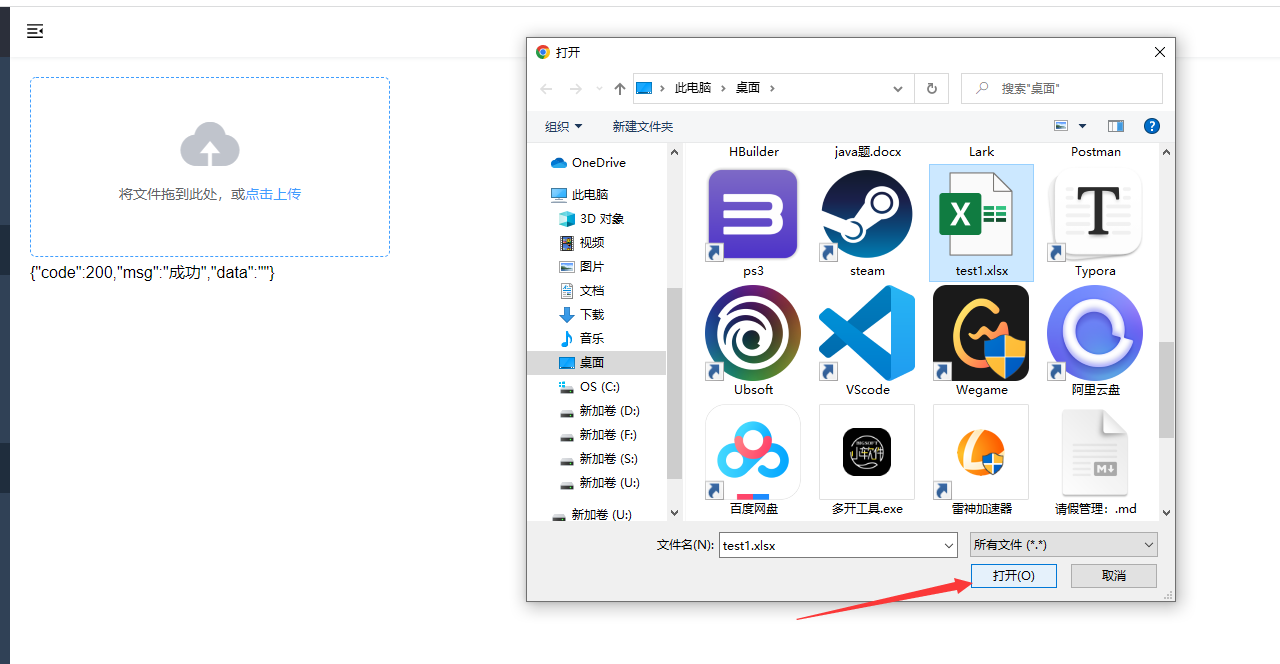Open the help question mark icon

pyautogui.click(x=1152, y=126)
